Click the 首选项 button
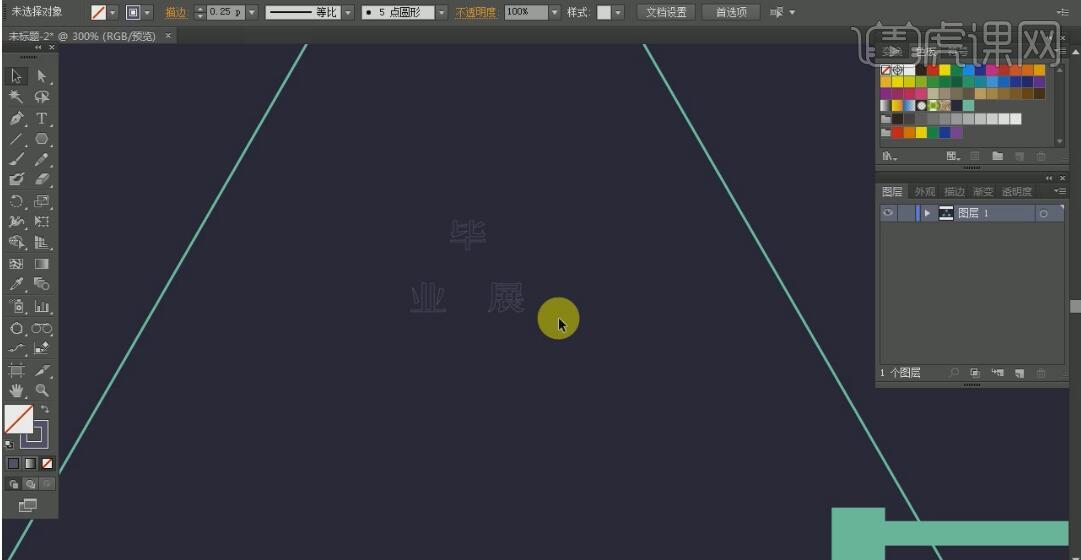The image size is (1081, 560). click(731, 13)
